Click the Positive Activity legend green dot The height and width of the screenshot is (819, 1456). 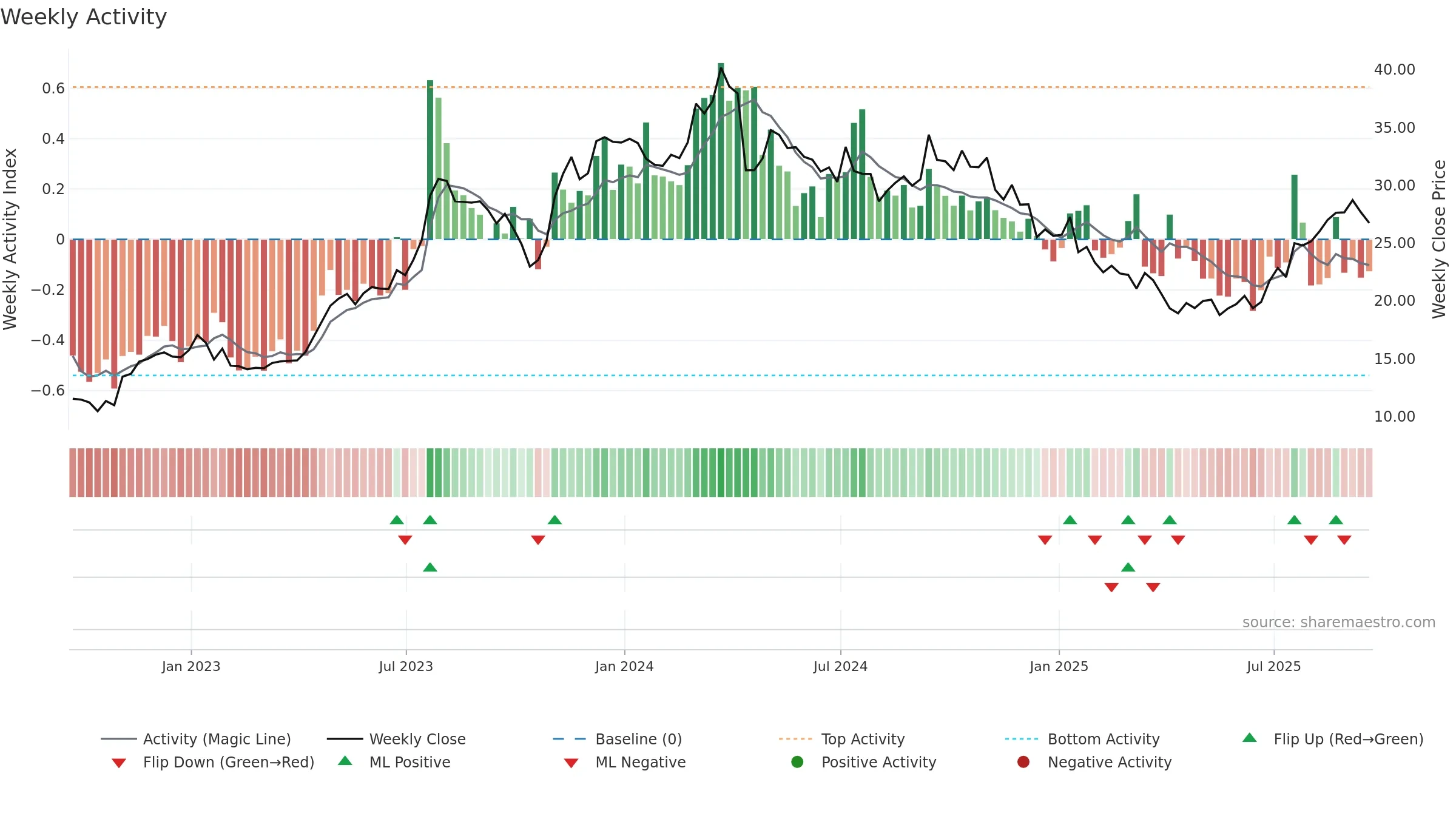(x=797, y=761)
